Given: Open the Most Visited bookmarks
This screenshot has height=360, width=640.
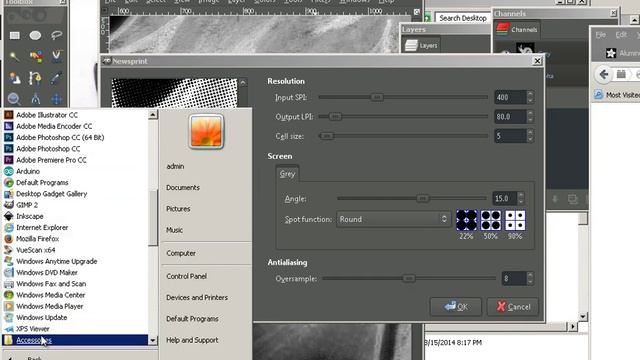Looking at the screenshot, I should [x=617, y=95].
